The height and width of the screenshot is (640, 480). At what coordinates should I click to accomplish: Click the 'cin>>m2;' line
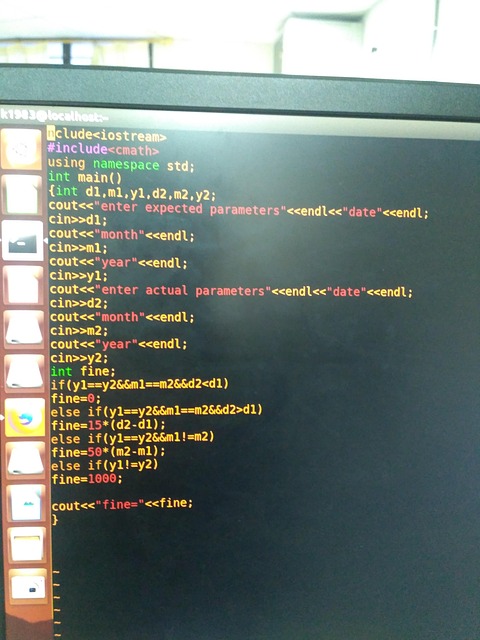click(x=79, y=330)
